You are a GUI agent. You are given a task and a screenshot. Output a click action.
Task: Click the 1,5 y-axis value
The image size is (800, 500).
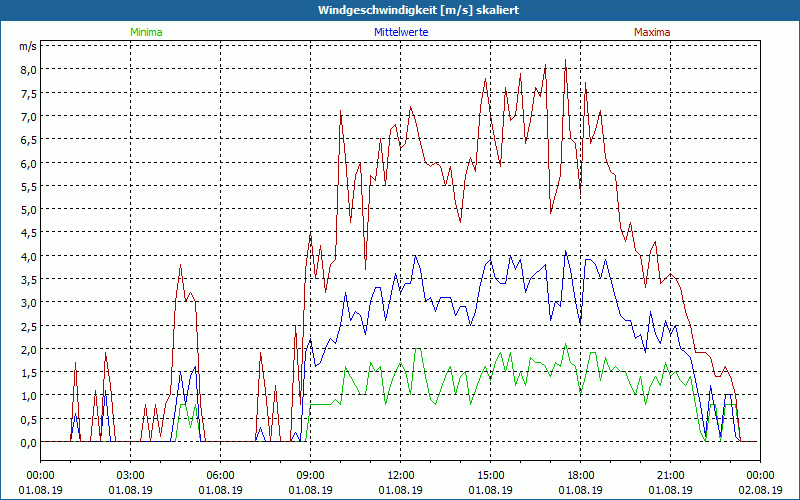[28, 373]
